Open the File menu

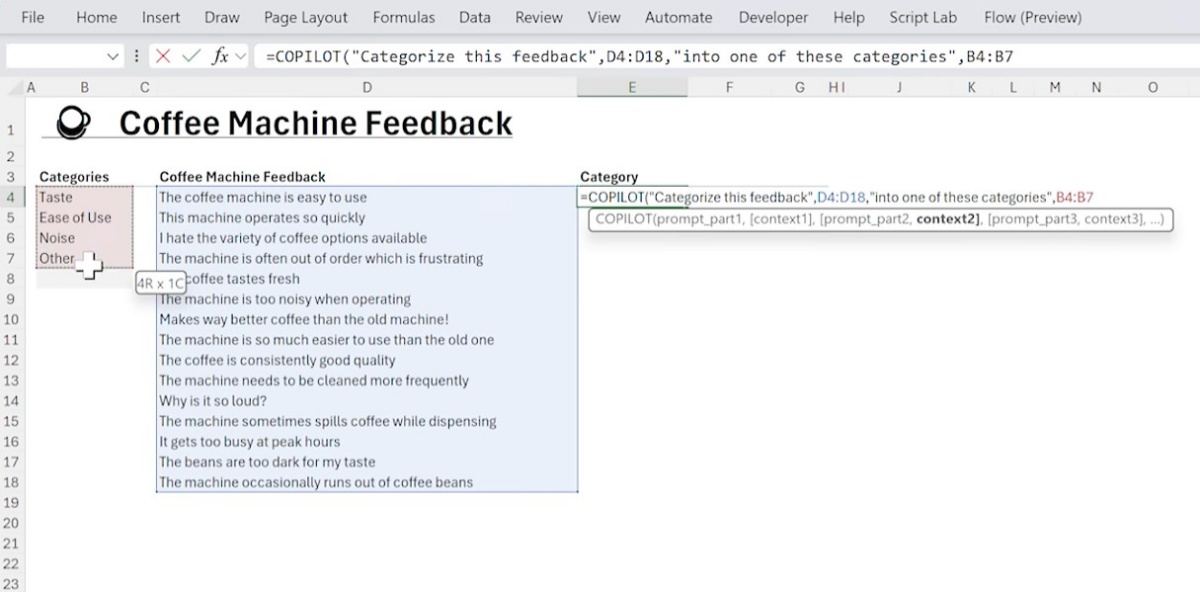[x=33, y=17]
